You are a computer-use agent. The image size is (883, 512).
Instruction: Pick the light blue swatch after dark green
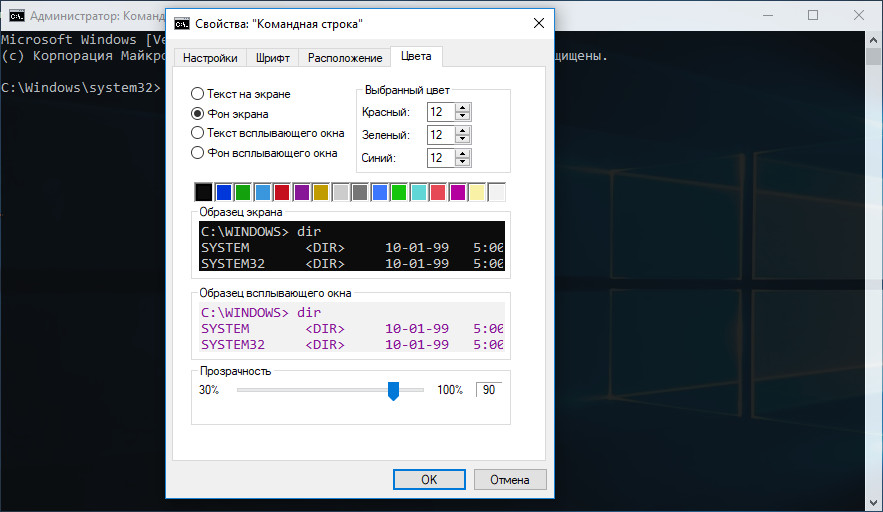(262, 192)
